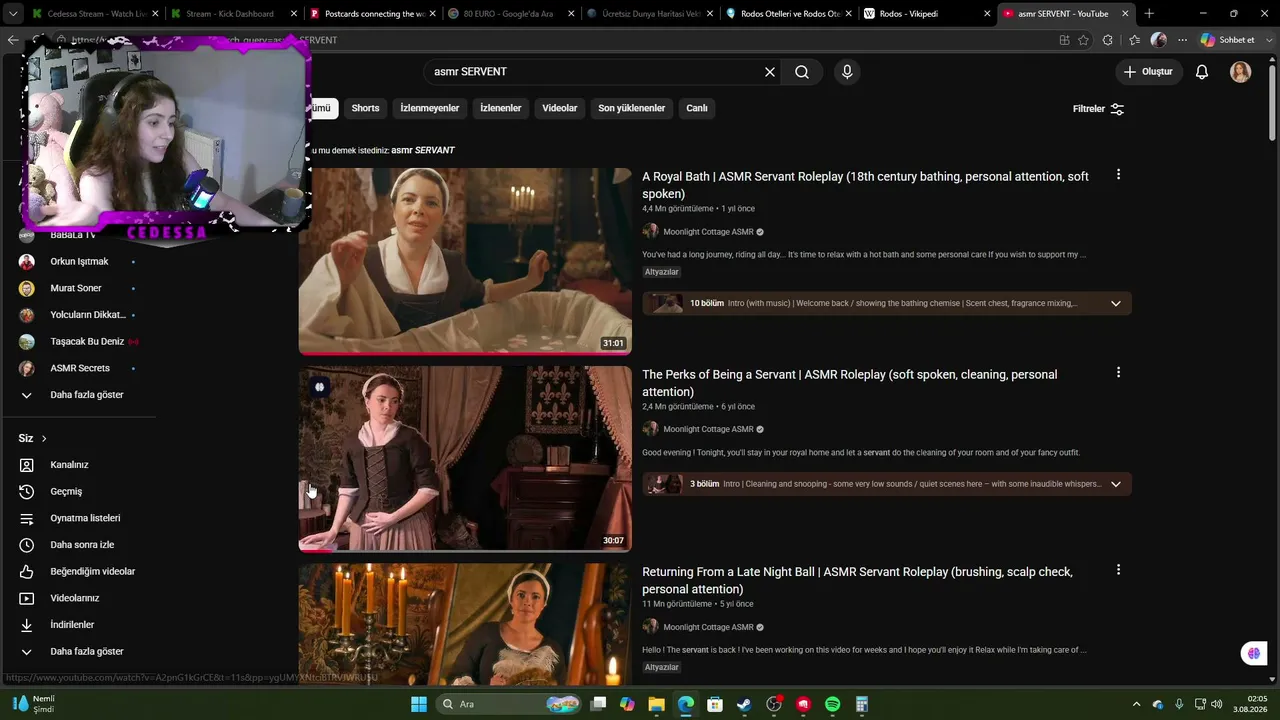Open a new browser tab with the plus
Viewport: 1280px width, 720px height.
coord(1149,14)
